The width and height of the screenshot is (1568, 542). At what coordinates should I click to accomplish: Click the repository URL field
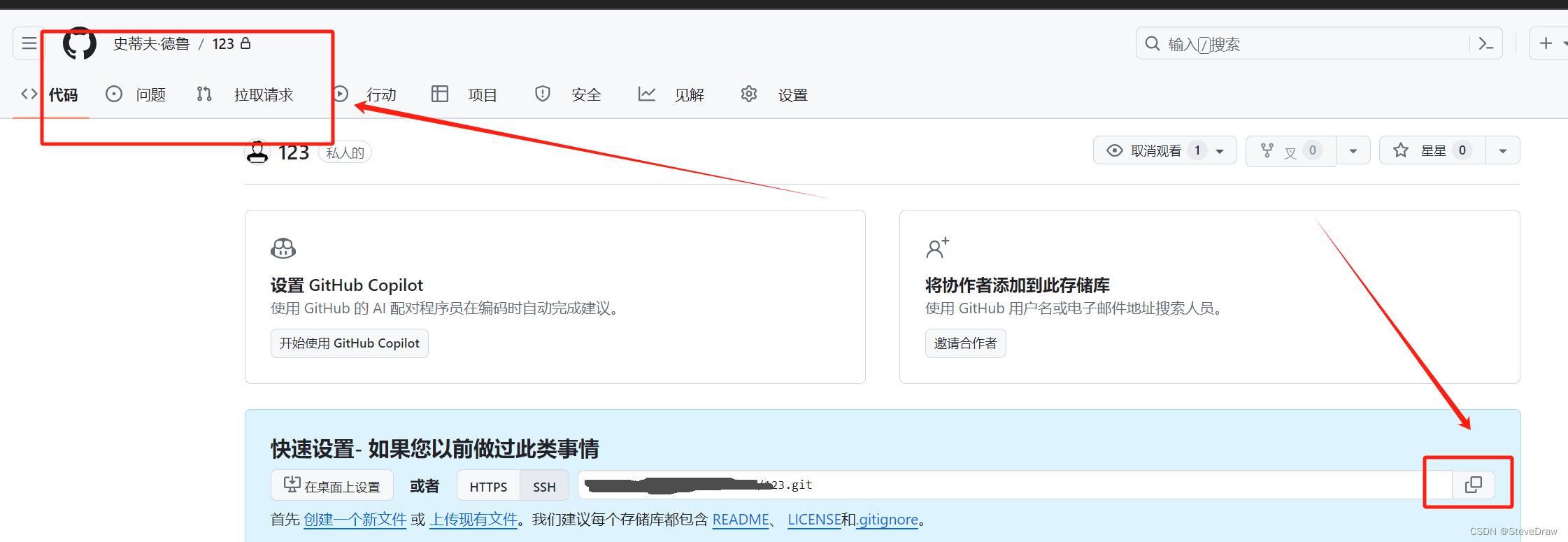pos(1014,485)
